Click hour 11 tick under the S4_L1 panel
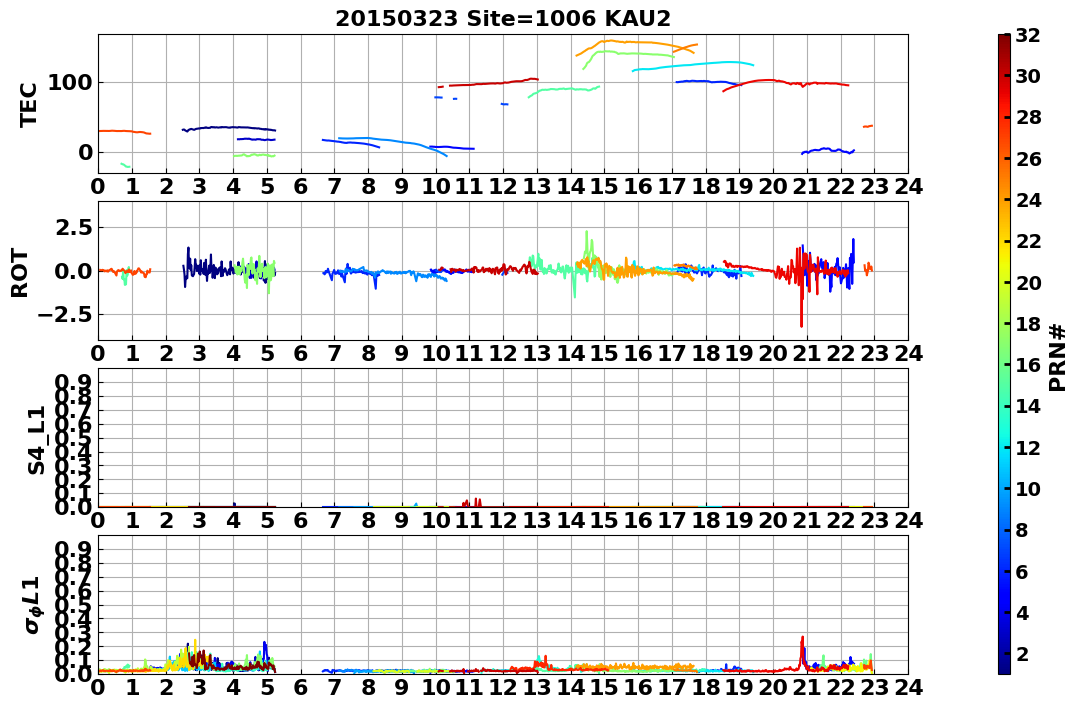 tap(469, 520)
